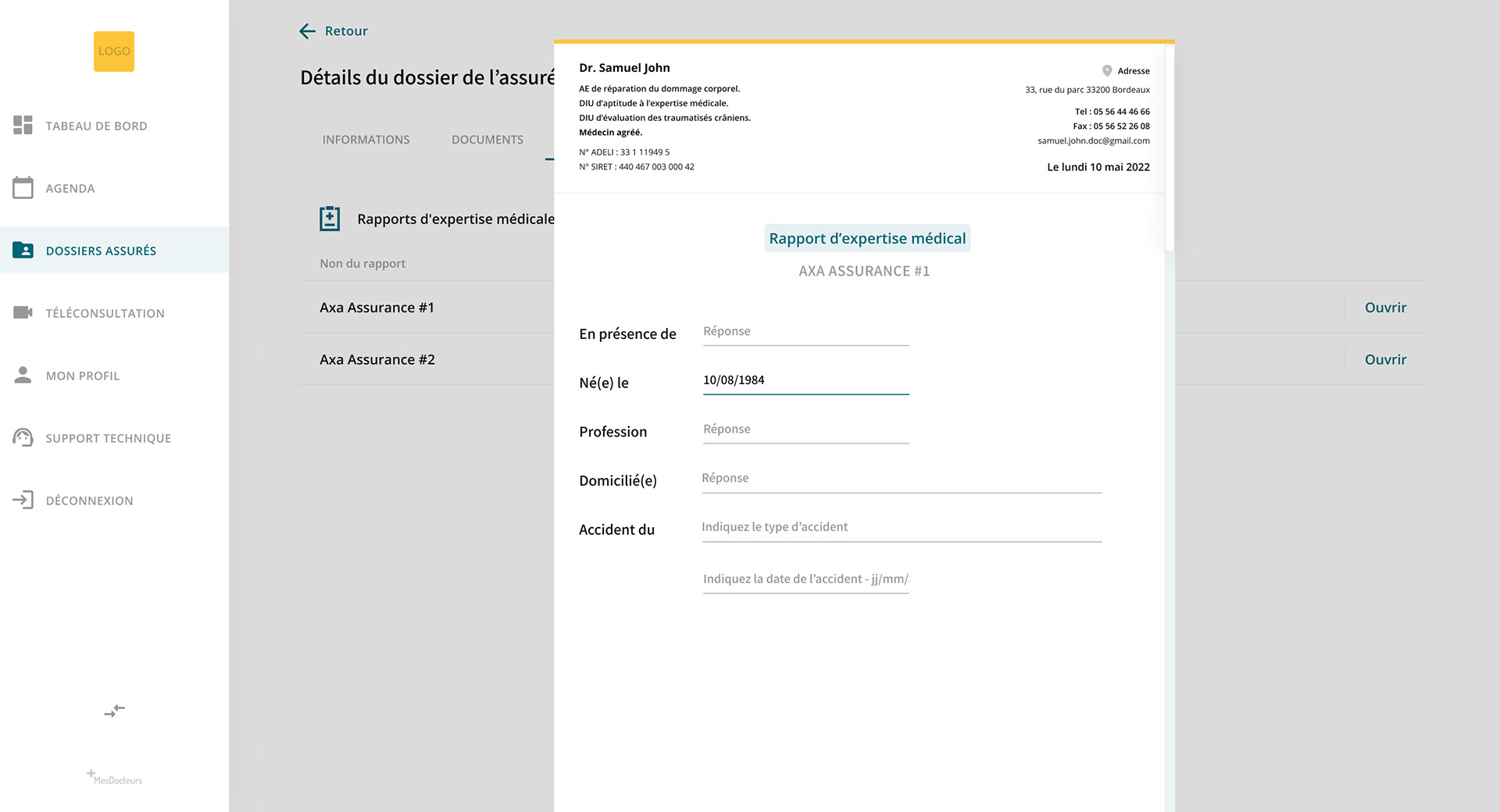Switch to the Documents tab
The image size is (1500, 812).
tap(487, 140)
